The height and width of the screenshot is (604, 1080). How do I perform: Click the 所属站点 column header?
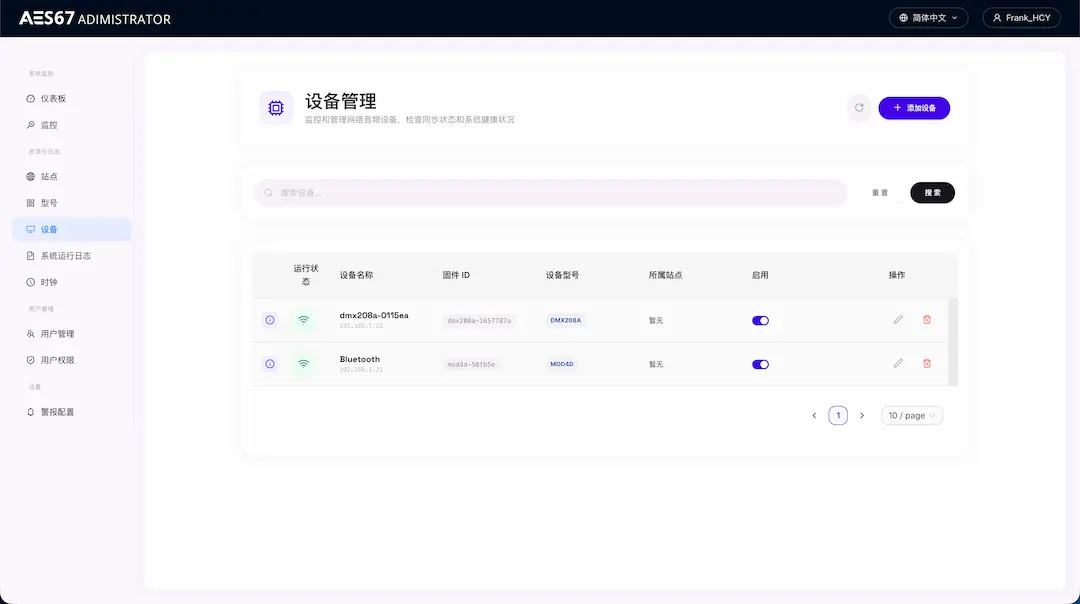coord(665,275)
